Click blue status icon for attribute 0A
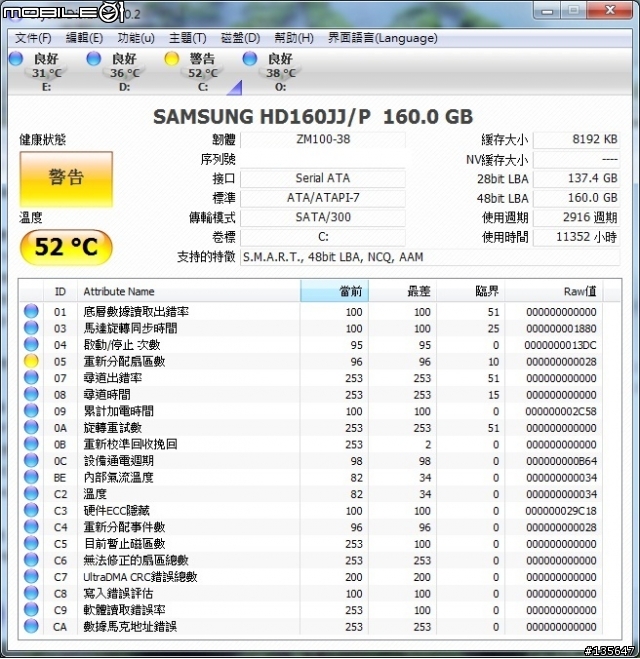The width and height of the screenshot is (640, 659). pyautogui.click(x=31, y=427)
